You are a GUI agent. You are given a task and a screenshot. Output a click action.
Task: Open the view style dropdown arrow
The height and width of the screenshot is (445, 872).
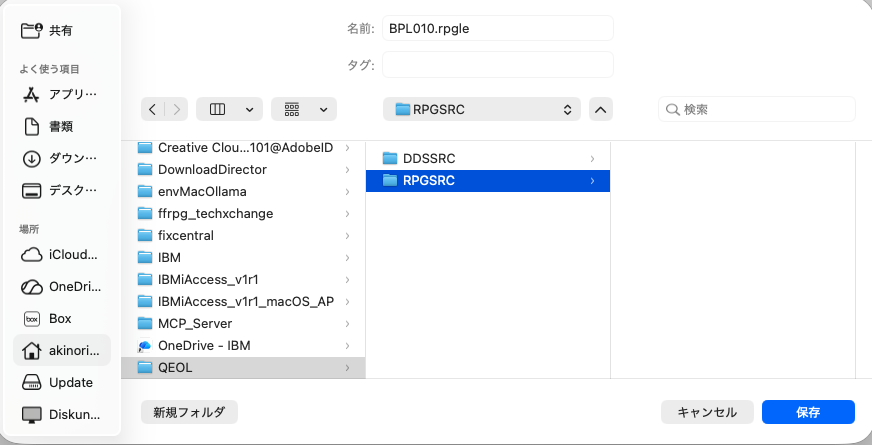[250, 110]
